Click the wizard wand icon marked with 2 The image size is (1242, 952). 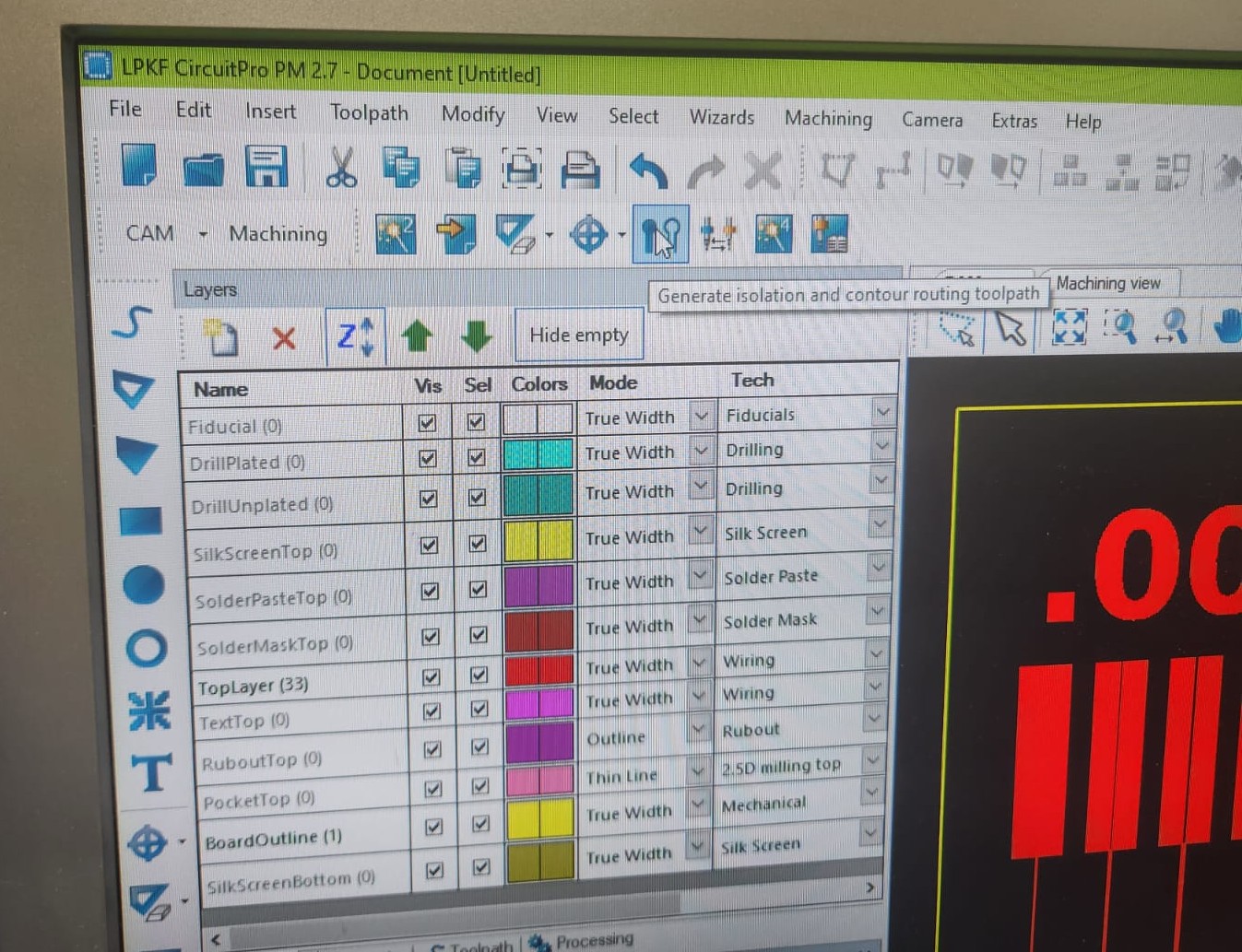396,233
